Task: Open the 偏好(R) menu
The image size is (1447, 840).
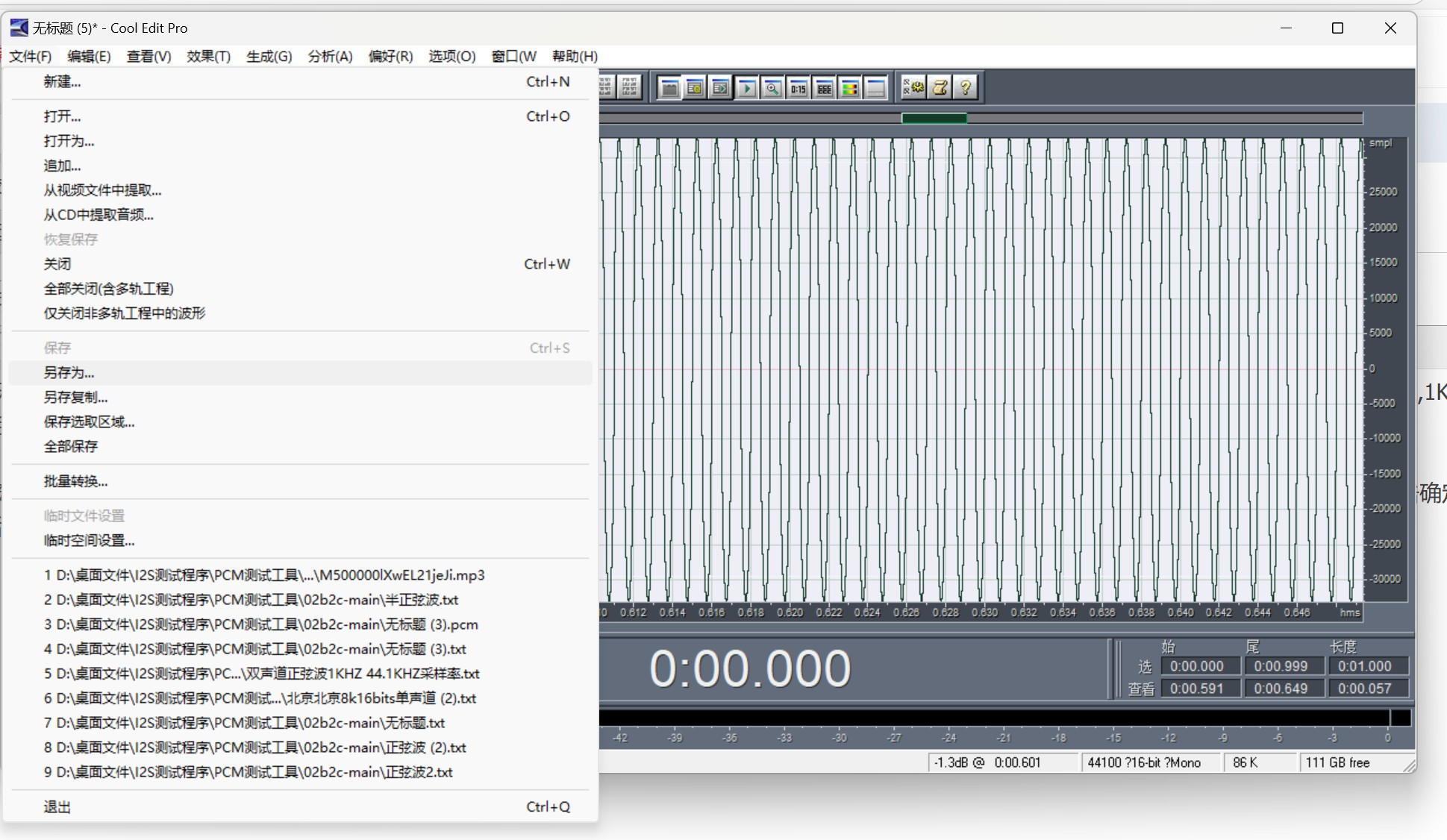Action: pos(390,56)
